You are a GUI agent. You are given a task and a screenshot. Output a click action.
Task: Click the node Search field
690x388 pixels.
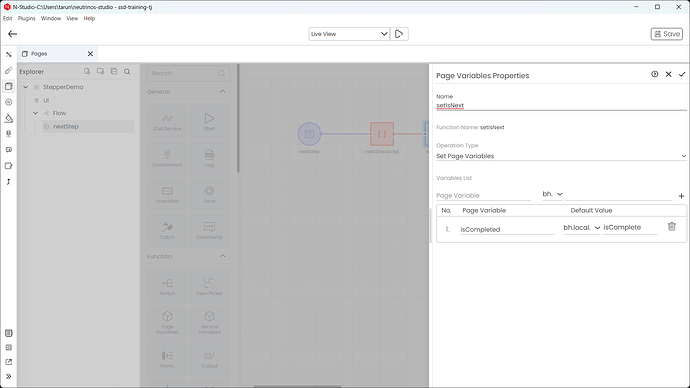click(x=188, y=73)
